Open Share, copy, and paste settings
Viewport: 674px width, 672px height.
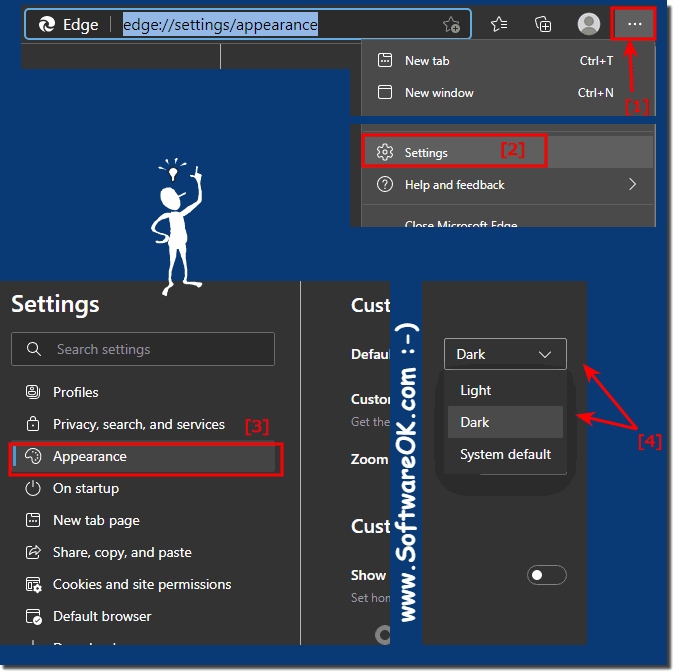point(144,552)
